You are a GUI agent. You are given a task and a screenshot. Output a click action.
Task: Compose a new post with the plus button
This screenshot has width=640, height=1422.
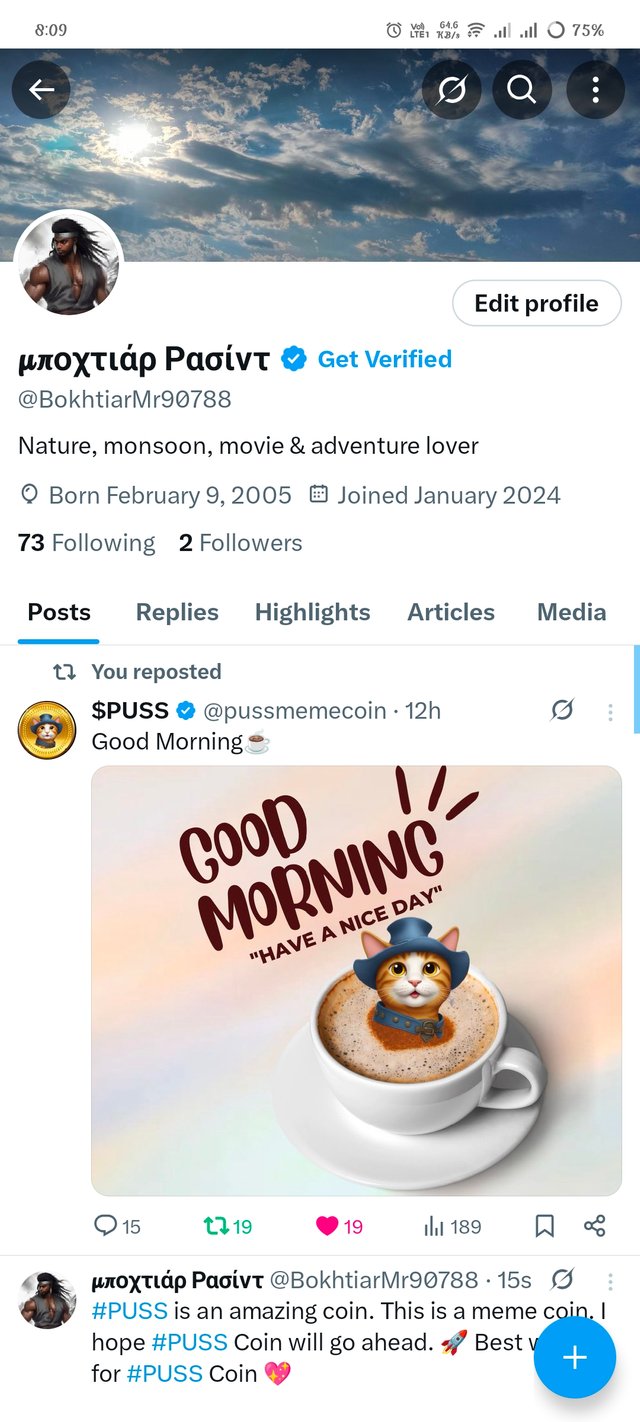pos(574,1357)
